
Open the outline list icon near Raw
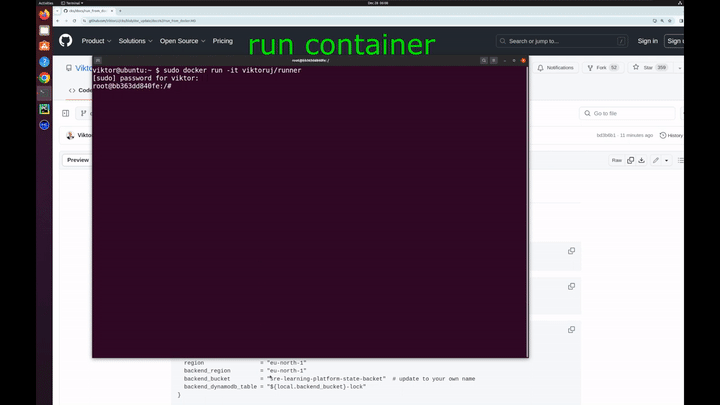[680, 160]
